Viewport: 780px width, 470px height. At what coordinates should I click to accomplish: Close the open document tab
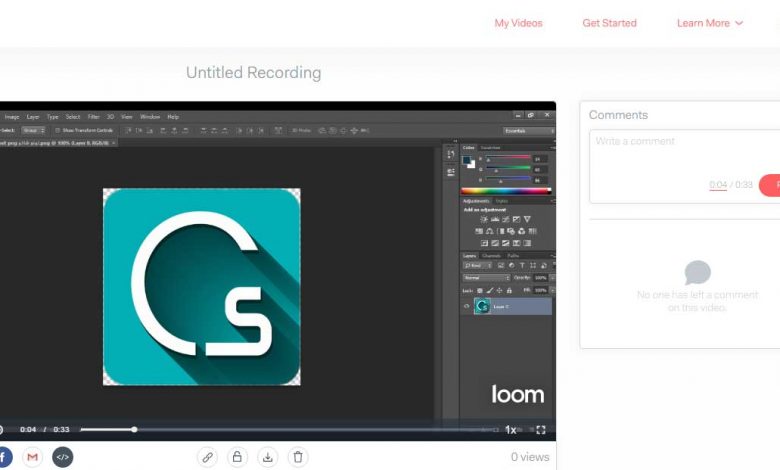[113, 143]
